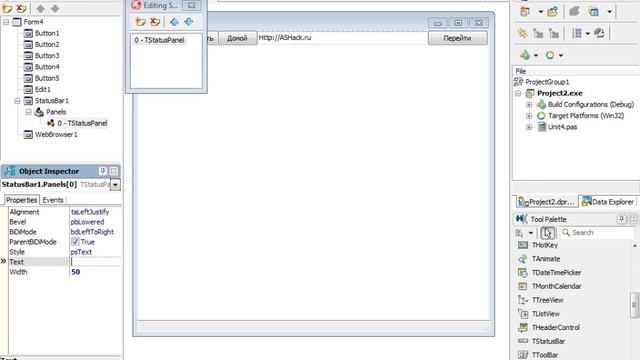Switch to the Events tab

point(53,200)
